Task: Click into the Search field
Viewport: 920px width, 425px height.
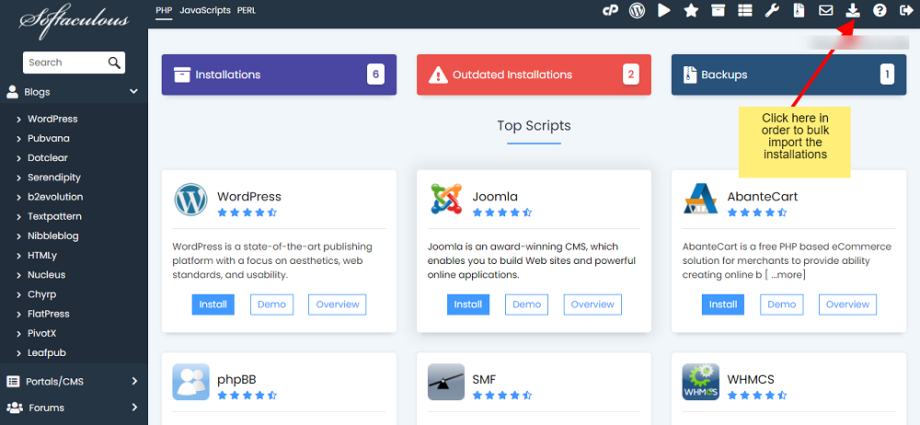Action: tap(65, 63)
